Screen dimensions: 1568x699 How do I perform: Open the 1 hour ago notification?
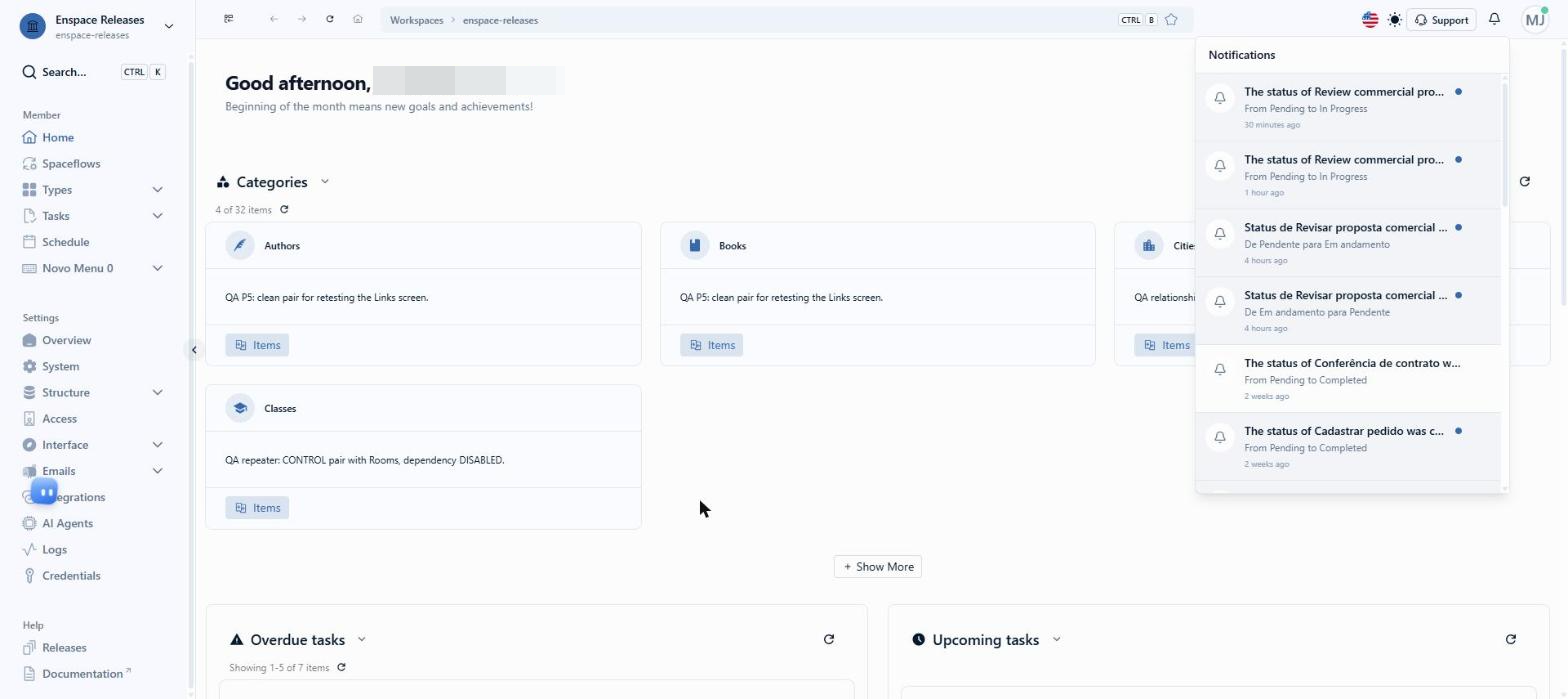point(1348,175)
